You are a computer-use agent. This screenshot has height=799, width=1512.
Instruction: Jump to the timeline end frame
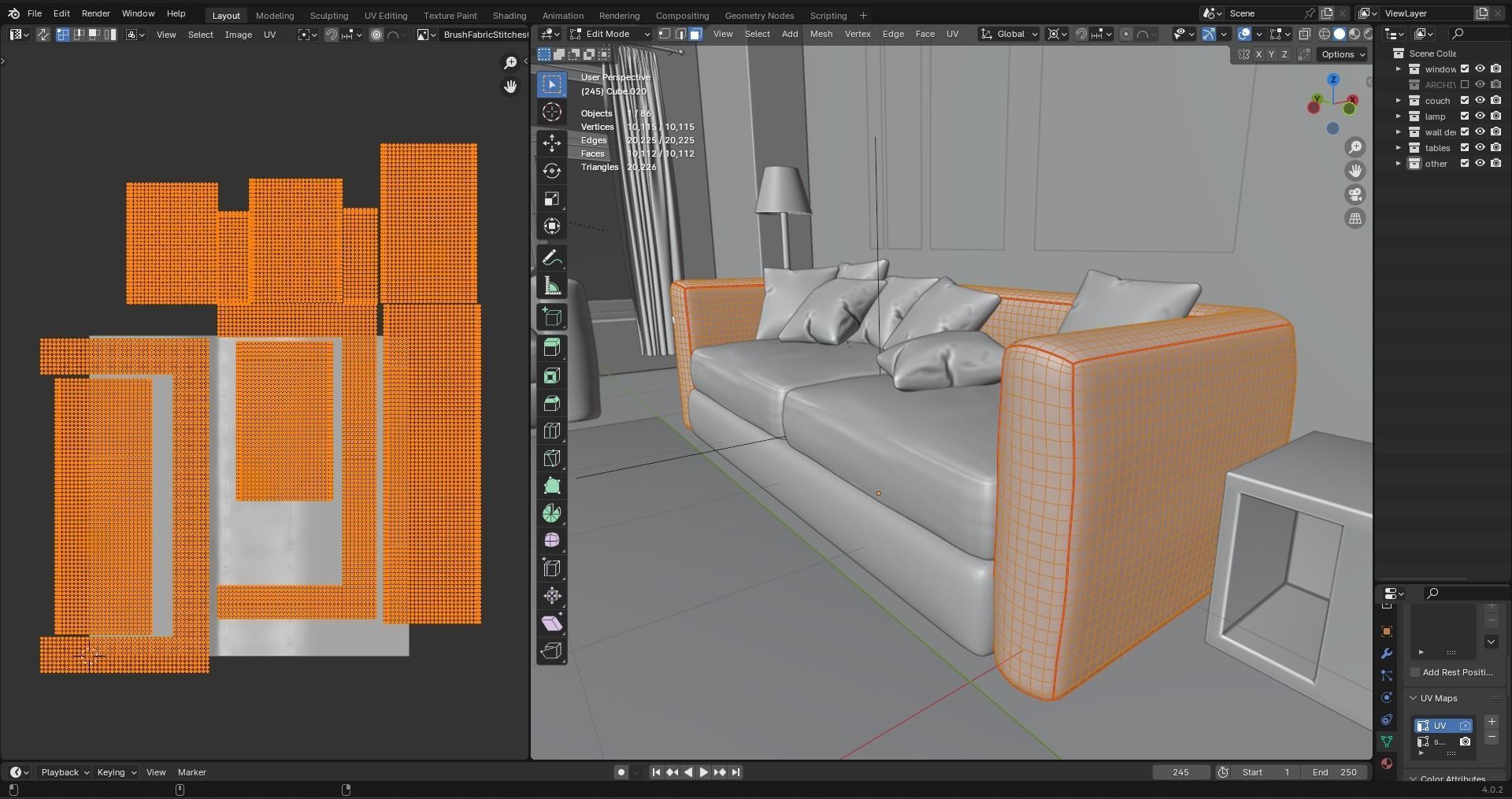pos(736,772)
